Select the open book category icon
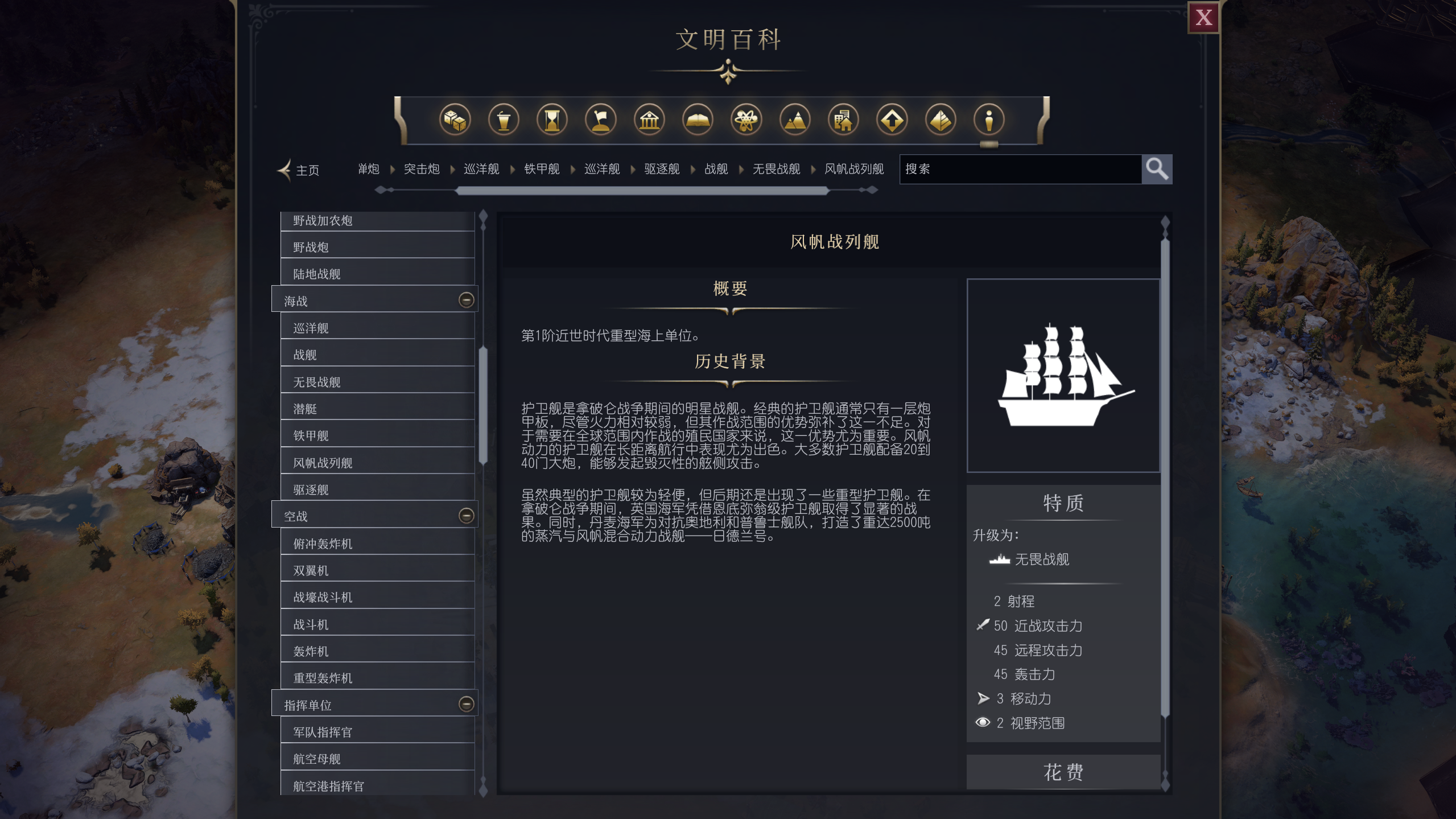This screenshot has width=1456, height=819. click(698, 120)
